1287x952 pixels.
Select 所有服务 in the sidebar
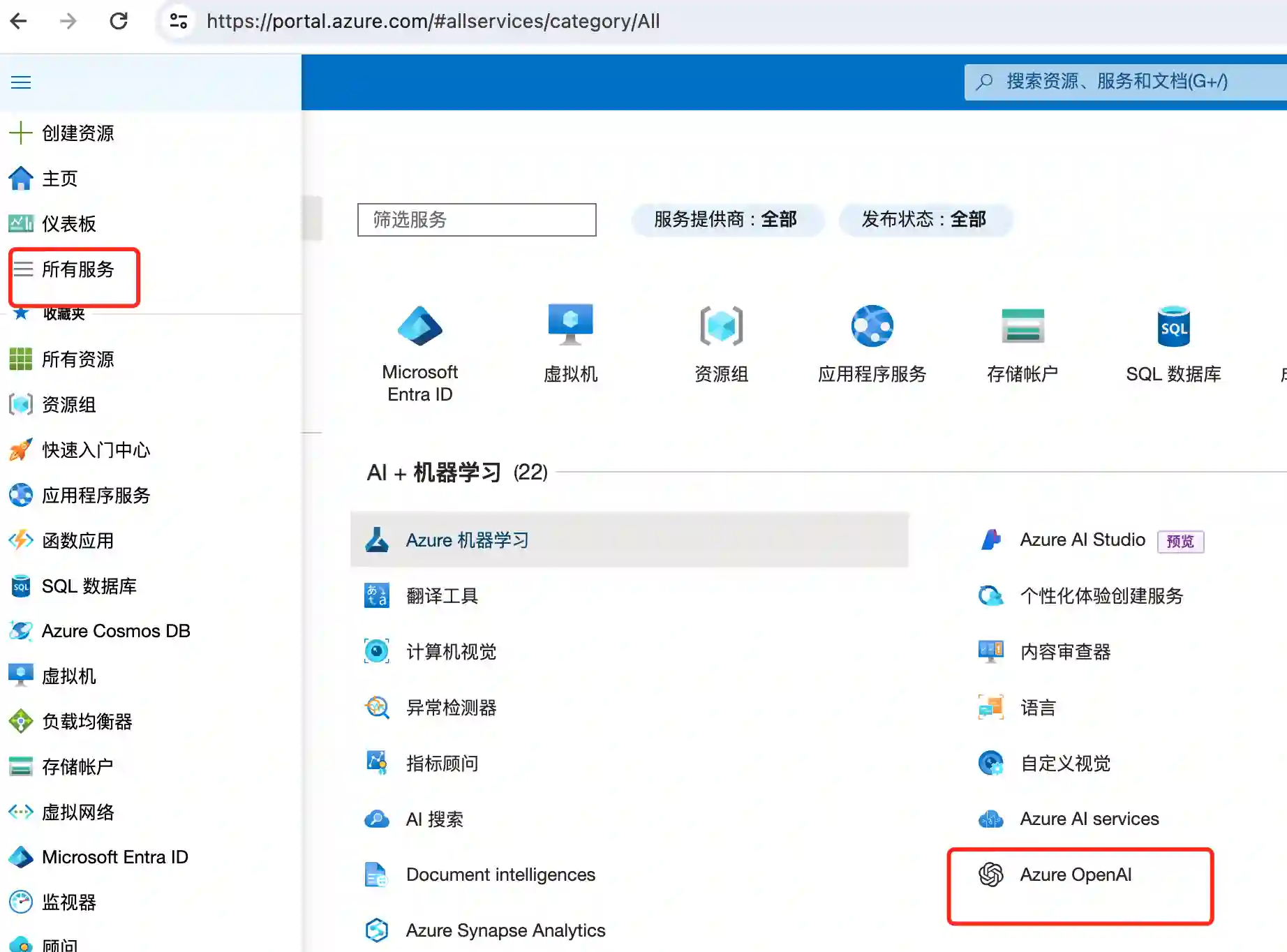(77, 269)
